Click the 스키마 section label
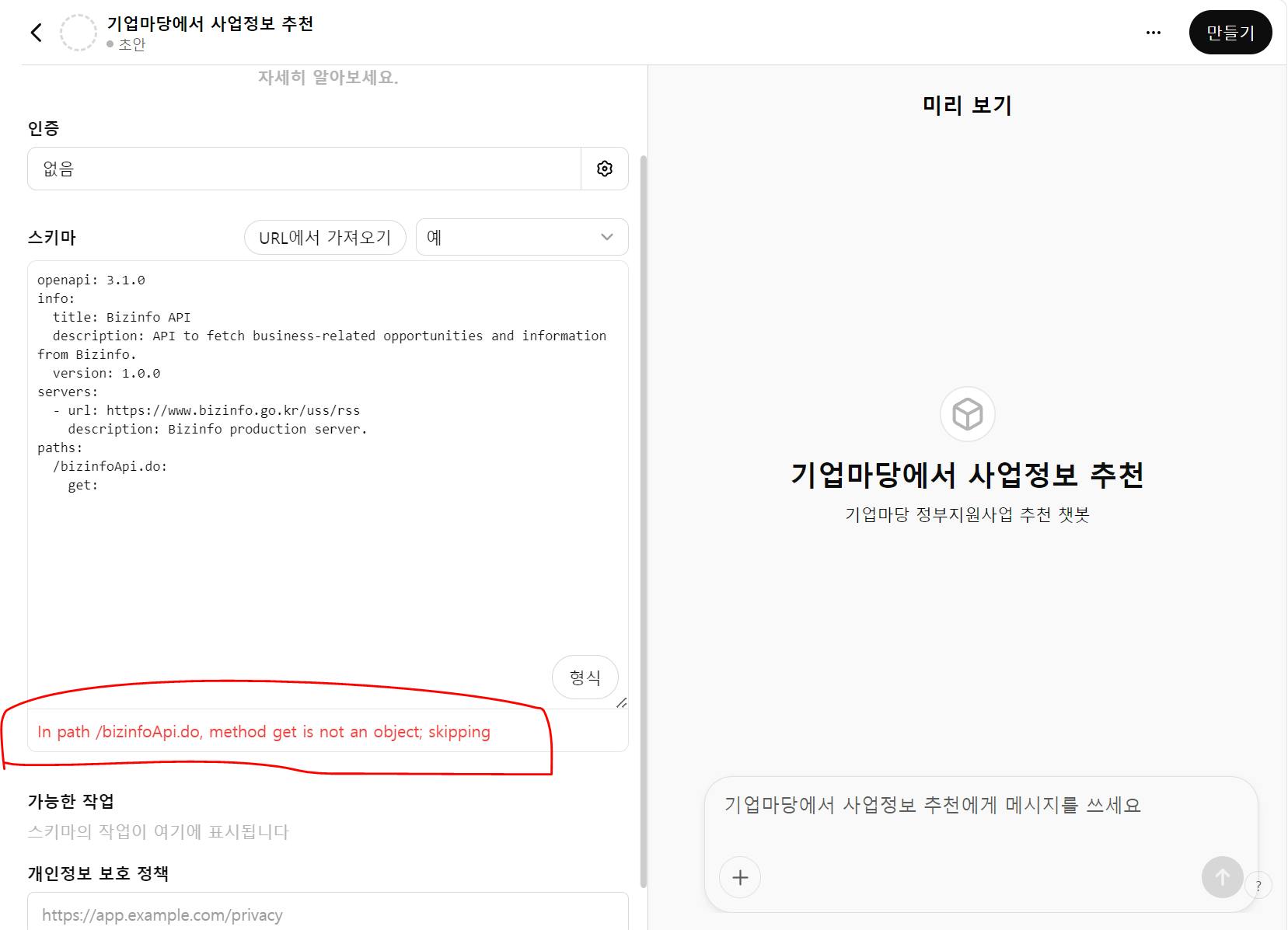The height and width of the screenshot is (930, 1288). [52, 238]
